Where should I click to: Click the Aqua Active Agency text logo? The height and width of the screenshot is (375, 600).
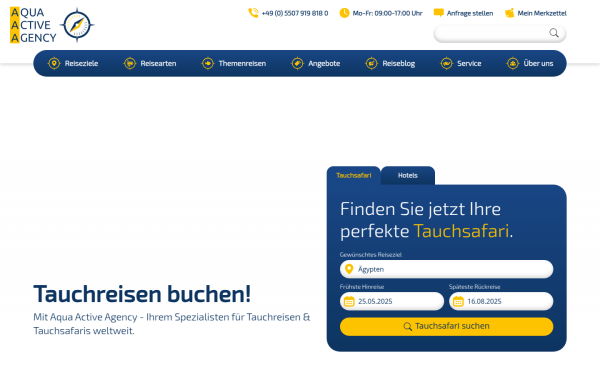[33, 25]
